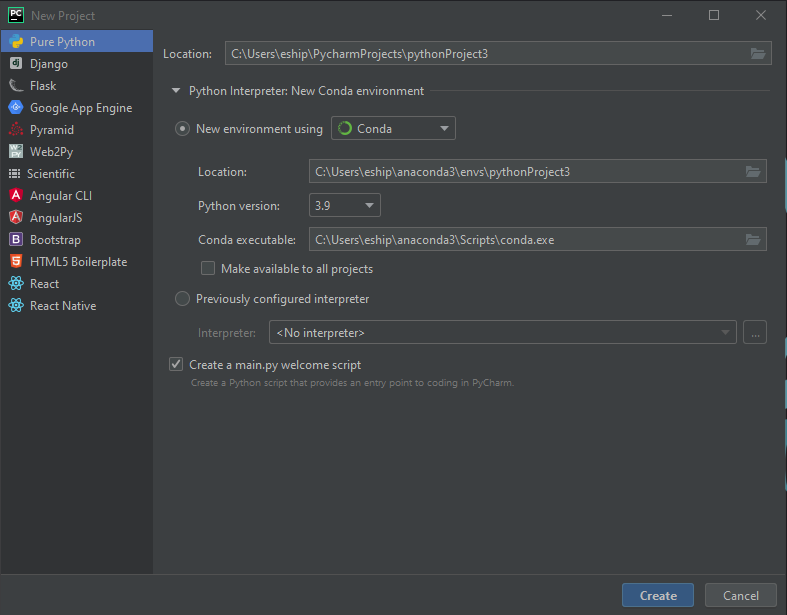Viewport: 787px width, 615px height.
Task: Click the React atom icon
Action: tap(16, 283)
